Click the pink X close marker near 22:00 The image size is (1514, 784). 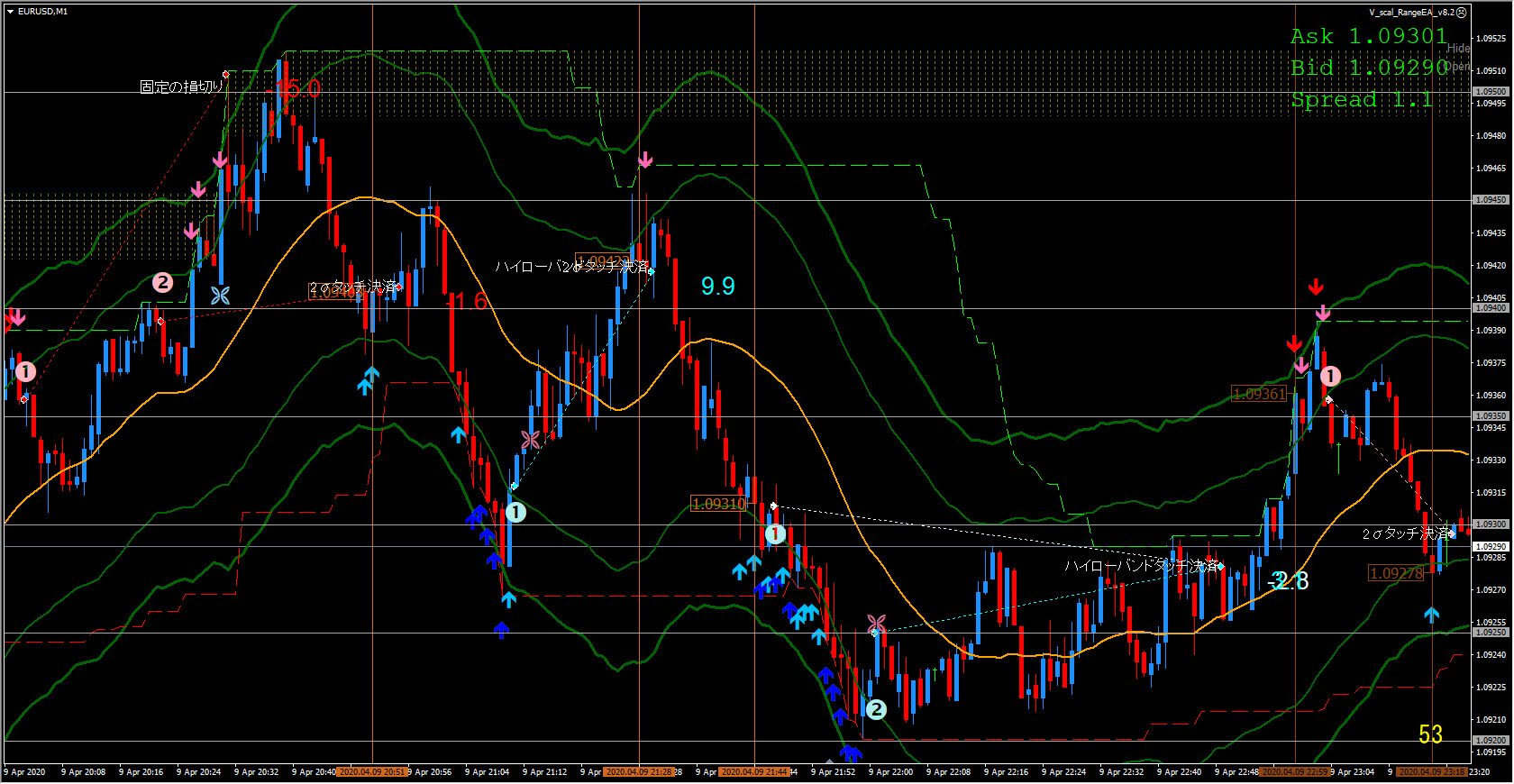(876, 623)
